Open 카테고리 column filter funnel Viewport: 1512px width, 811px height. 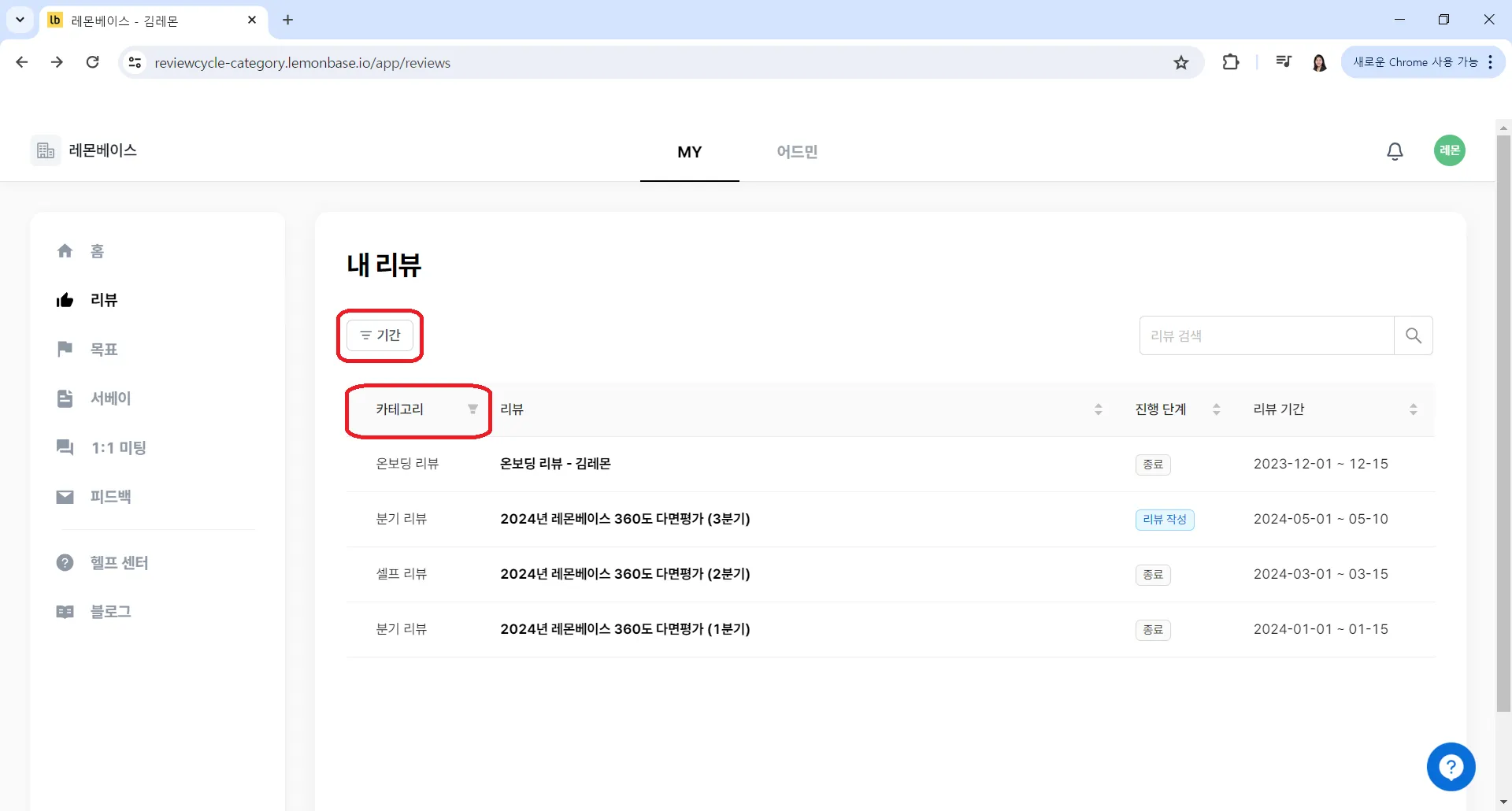pyautogui.click(x=472, y=409)
